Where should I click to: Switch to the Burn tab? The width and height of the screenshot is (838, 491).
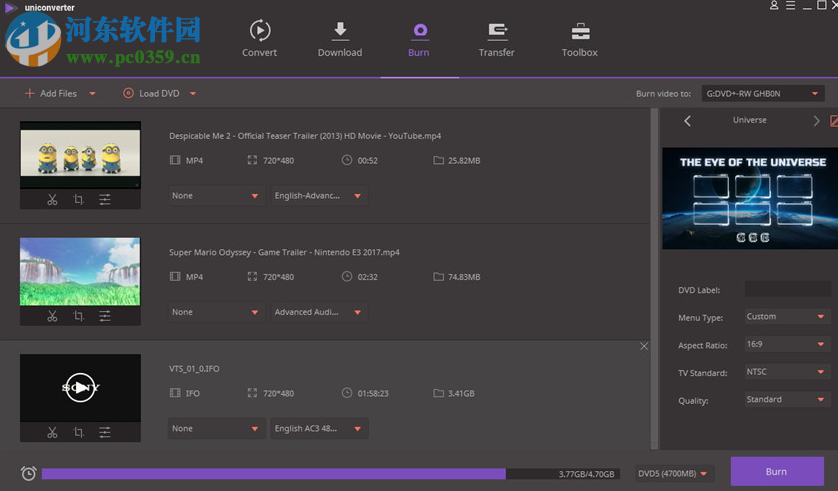point(419,38)
